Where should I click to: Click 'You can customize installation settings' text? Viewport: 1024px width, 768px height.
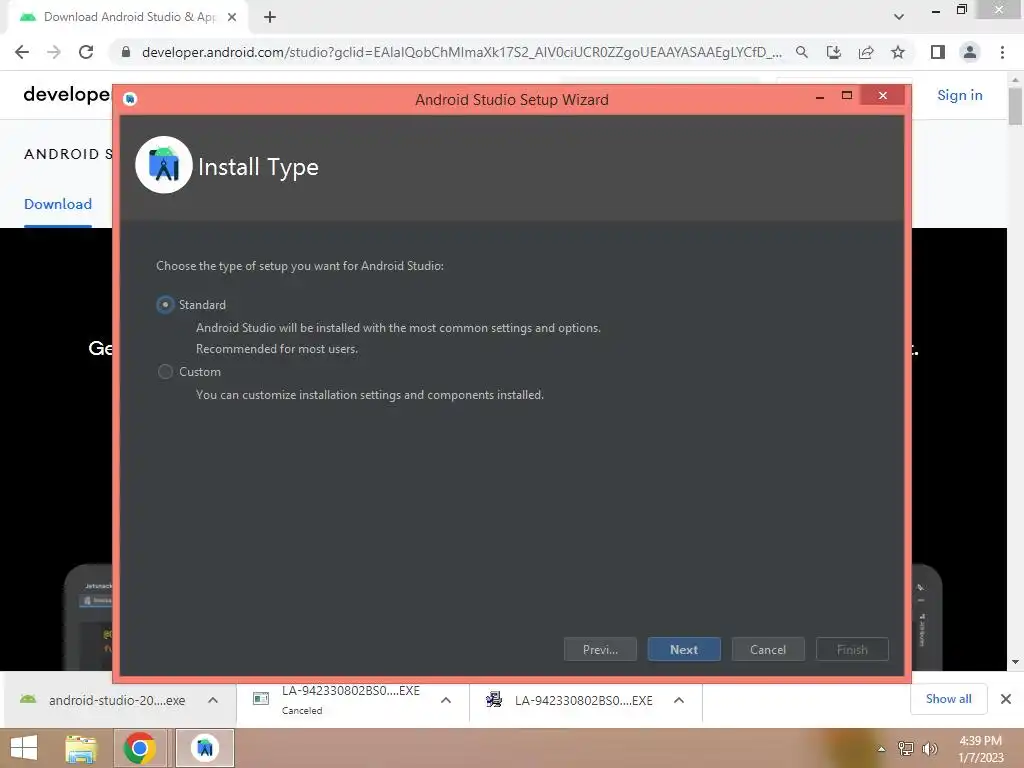coord(370,395)
